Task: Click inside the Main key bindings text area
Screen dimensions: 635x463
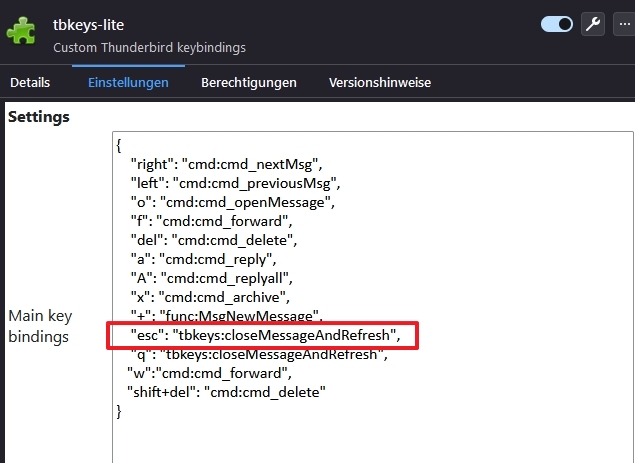Action: click(x=373, y=297)
